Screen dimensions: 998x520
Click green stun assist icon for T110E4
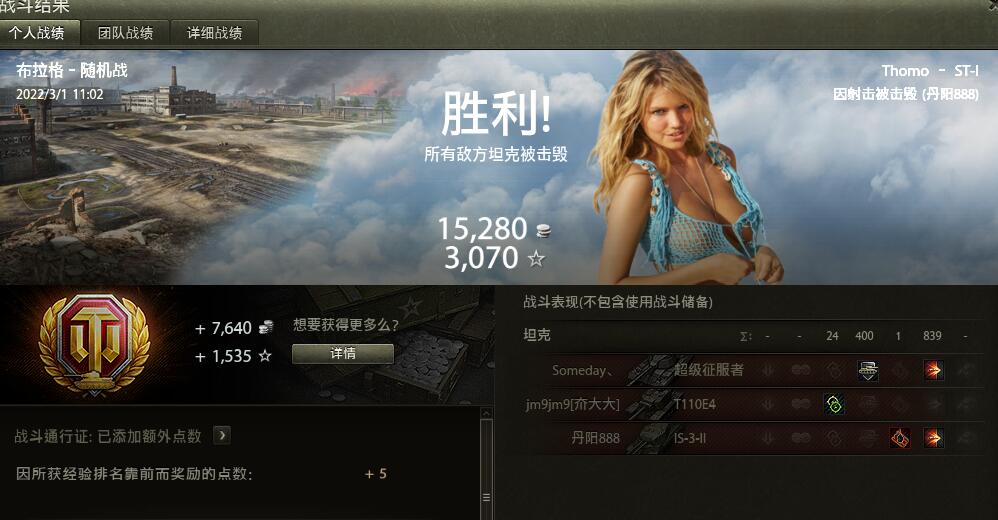(834, 404)
